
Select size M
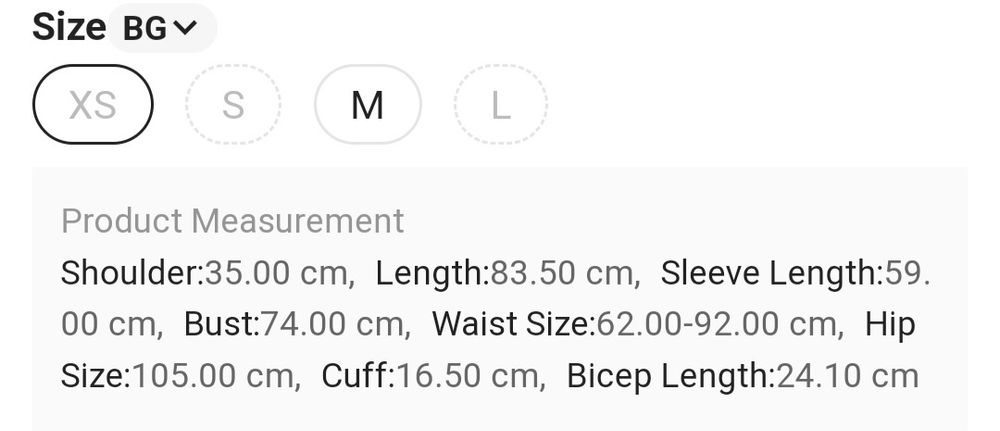[367, 104]
